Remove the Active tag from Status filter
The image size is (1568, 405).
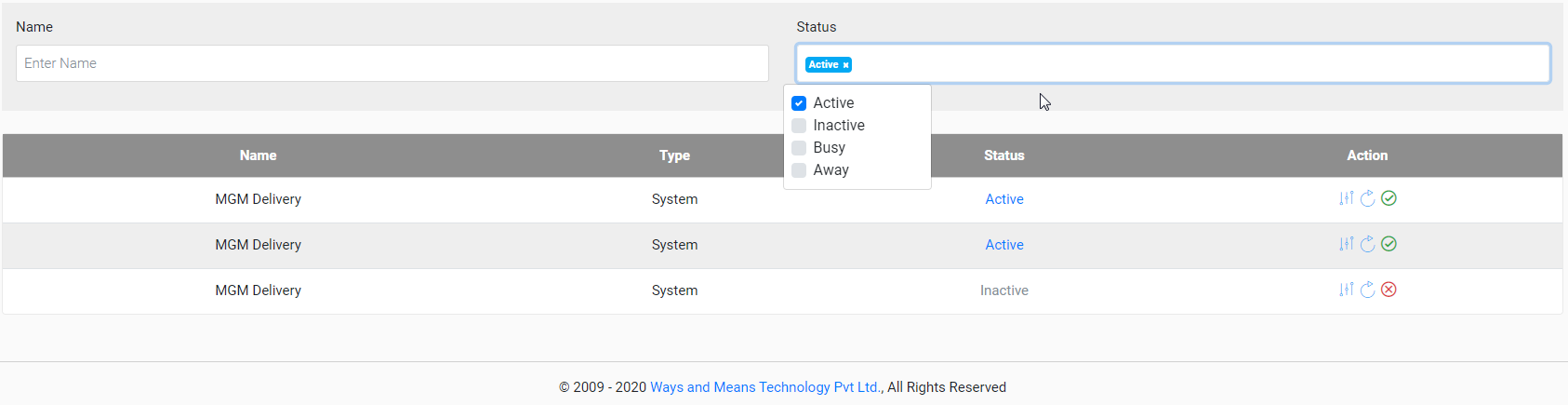click(845, 65)
